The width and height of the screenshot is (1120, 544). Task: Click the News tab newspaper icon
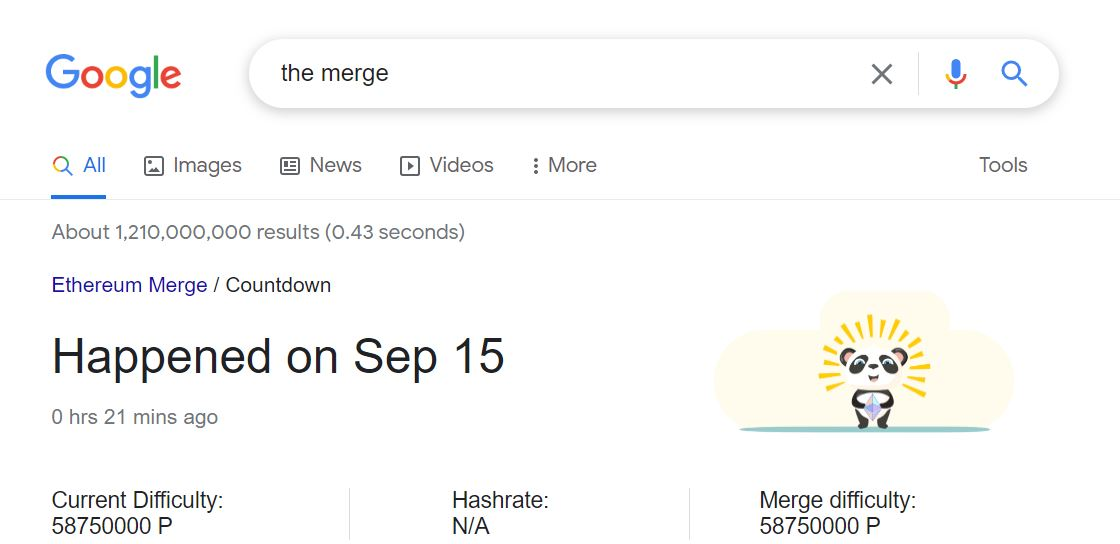pyautogui.click(x=290, y=166)
